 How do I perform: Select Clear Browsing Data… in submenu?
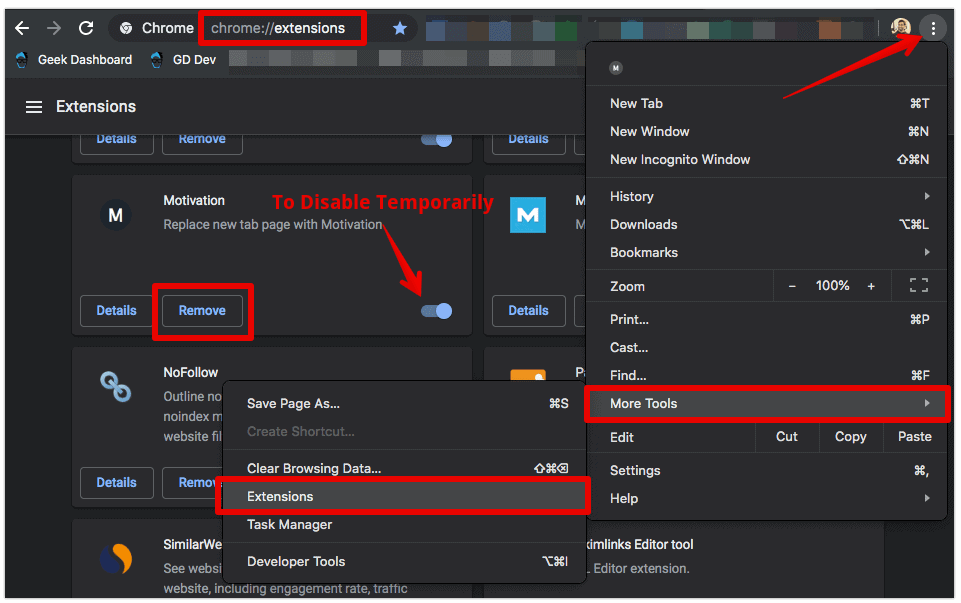(x=405, y=469)
